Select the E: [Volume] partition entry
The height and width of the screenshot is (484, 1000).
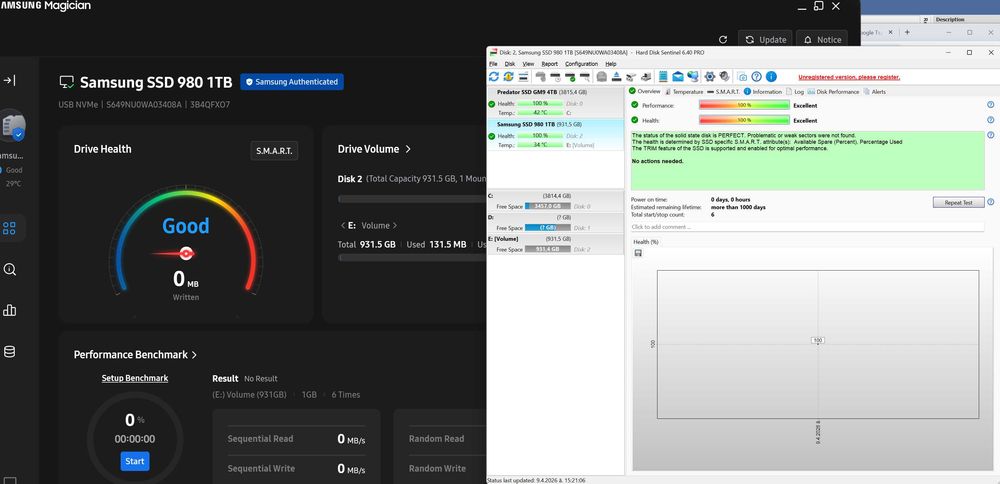(x=555, y=244)
